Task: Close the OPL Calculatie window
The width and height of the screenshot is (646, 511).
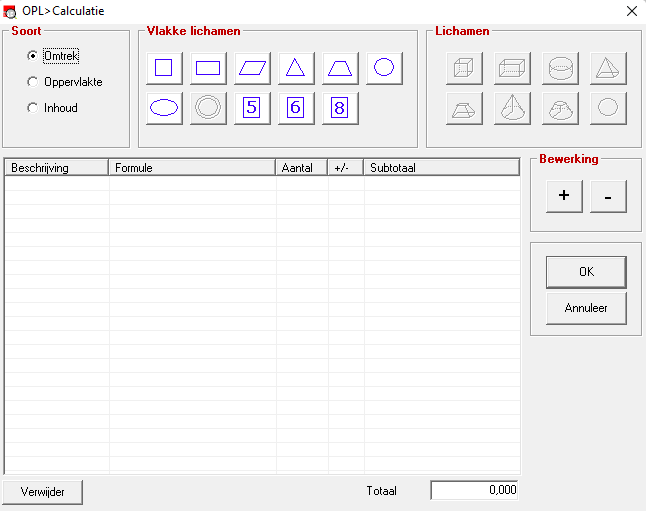Action: coord(632,11)
